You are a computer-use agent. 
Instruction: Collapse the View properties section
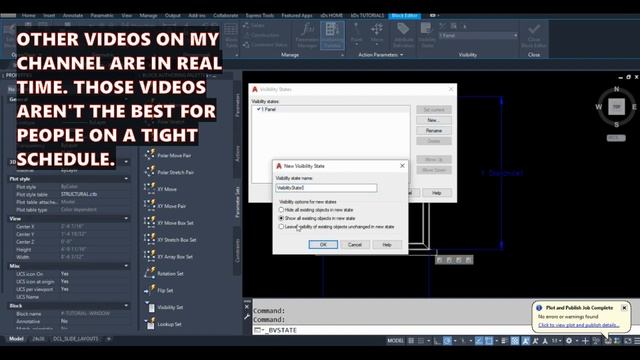pos(126,219)
